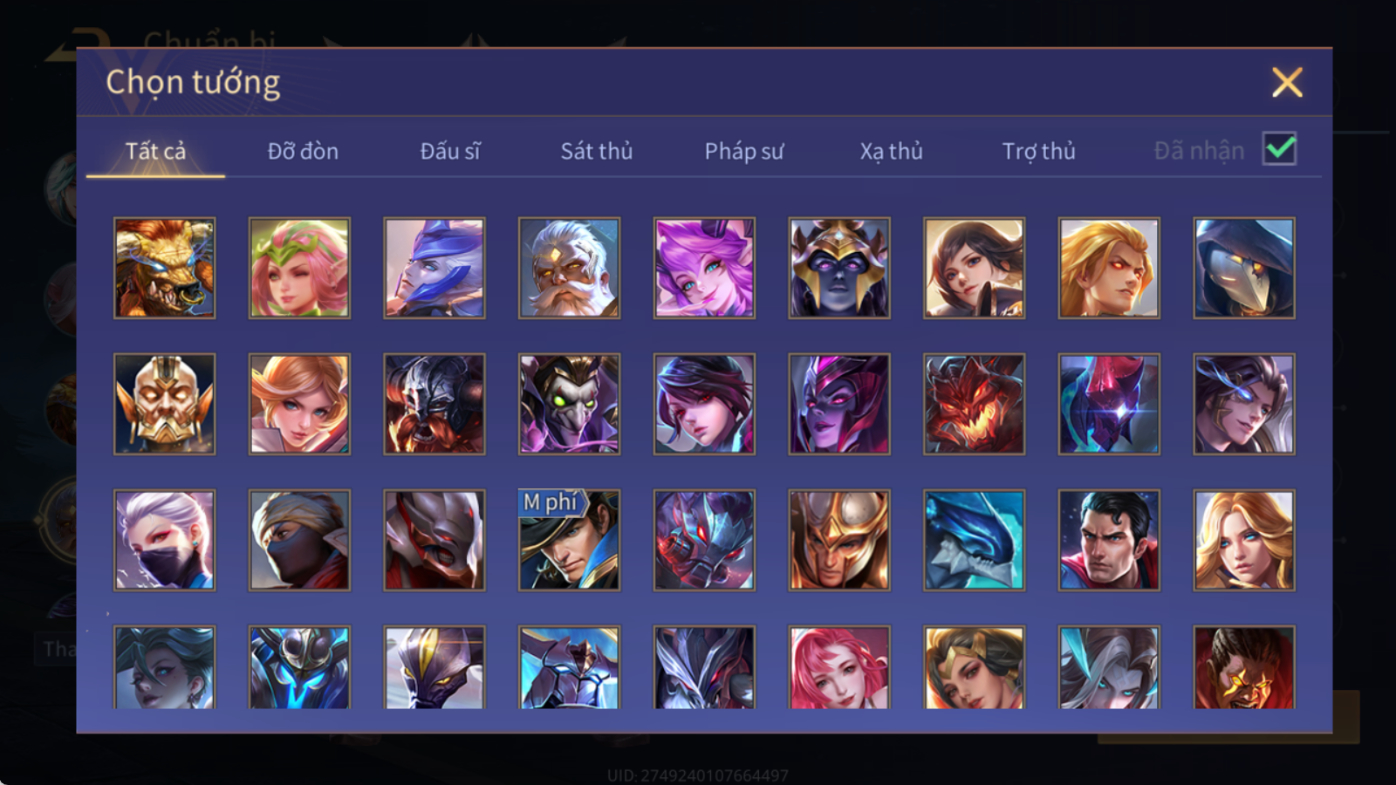Screen dimensions: 1396x785
Task: Select the blue shark hero portrait
Action: pyautogui.click(x=974, y=540)
